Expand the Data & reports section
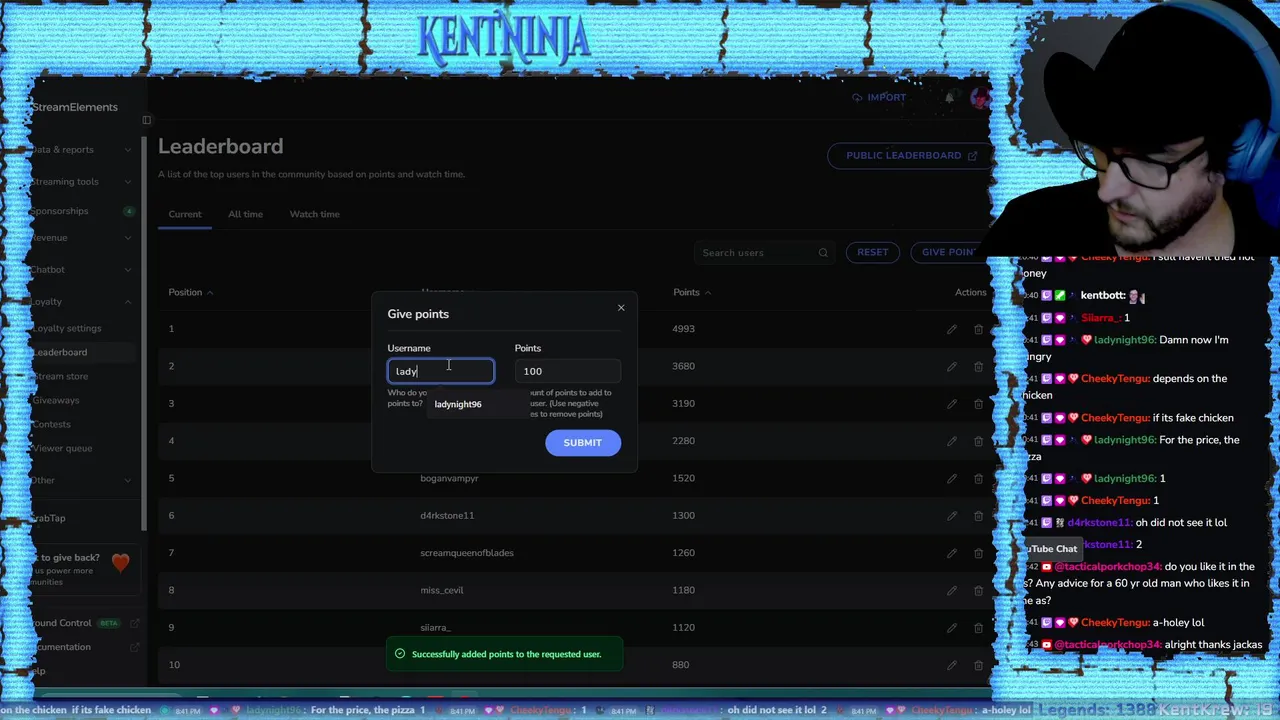Image resolution: width=1280 pixels, height=720 pixels. pos(127,150)
